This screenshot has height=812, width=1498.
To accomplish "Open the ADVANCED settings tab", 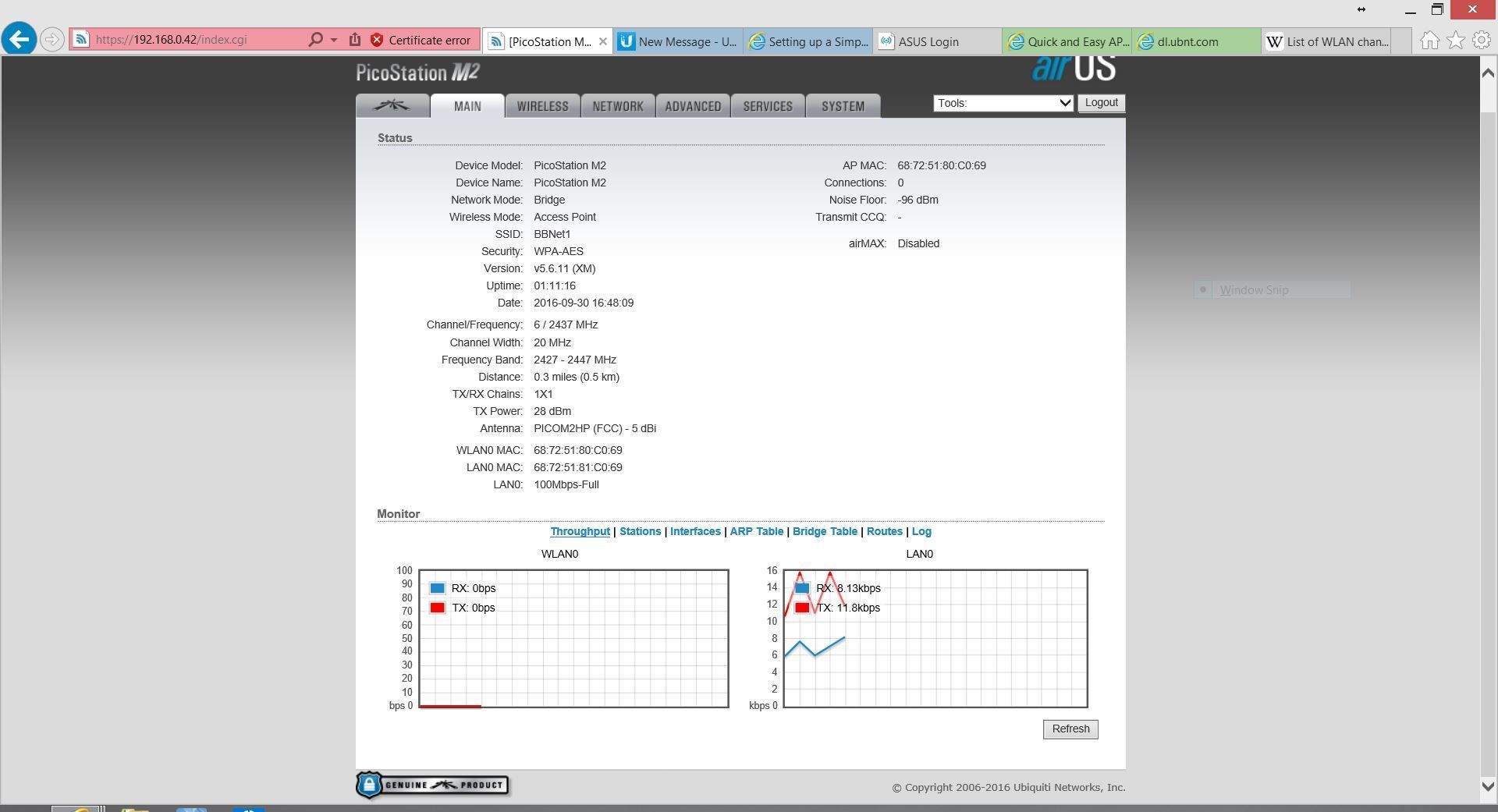I will (x=693, y=106).
